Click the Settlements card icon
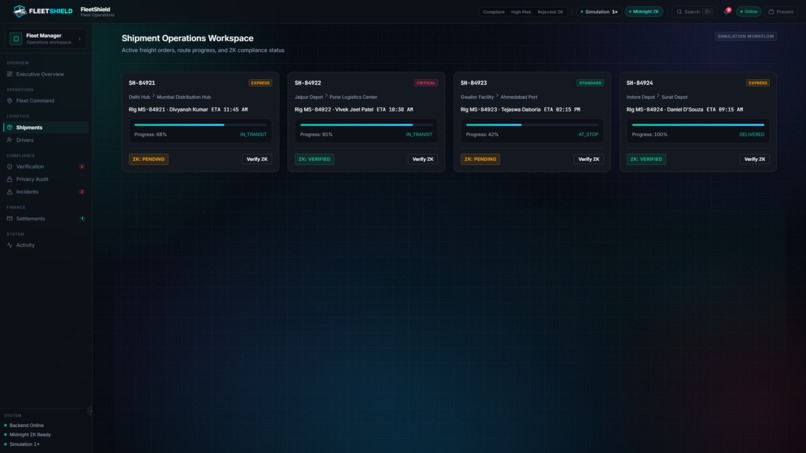The image size is (806, 453). click(10, 219)
